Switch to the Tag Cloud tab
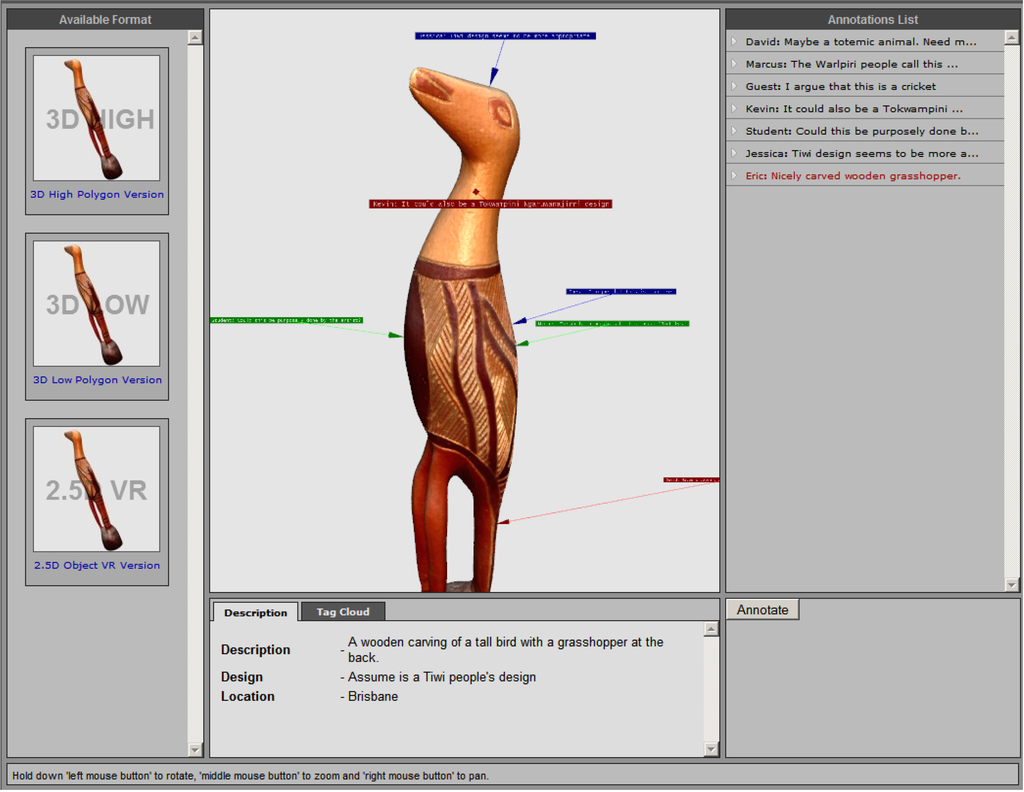Viewport: 1024px width, 792px height. pos(342,612)
